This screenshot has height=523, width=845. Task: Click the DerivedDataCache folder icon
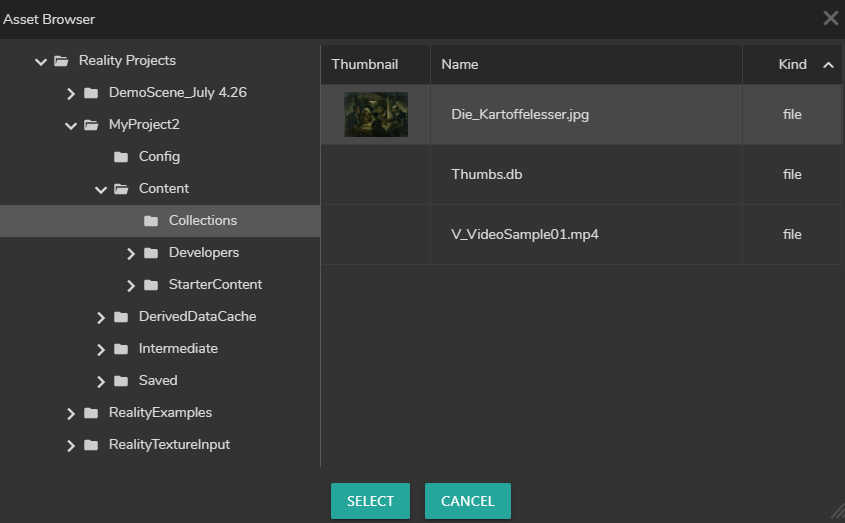[121, 317]
